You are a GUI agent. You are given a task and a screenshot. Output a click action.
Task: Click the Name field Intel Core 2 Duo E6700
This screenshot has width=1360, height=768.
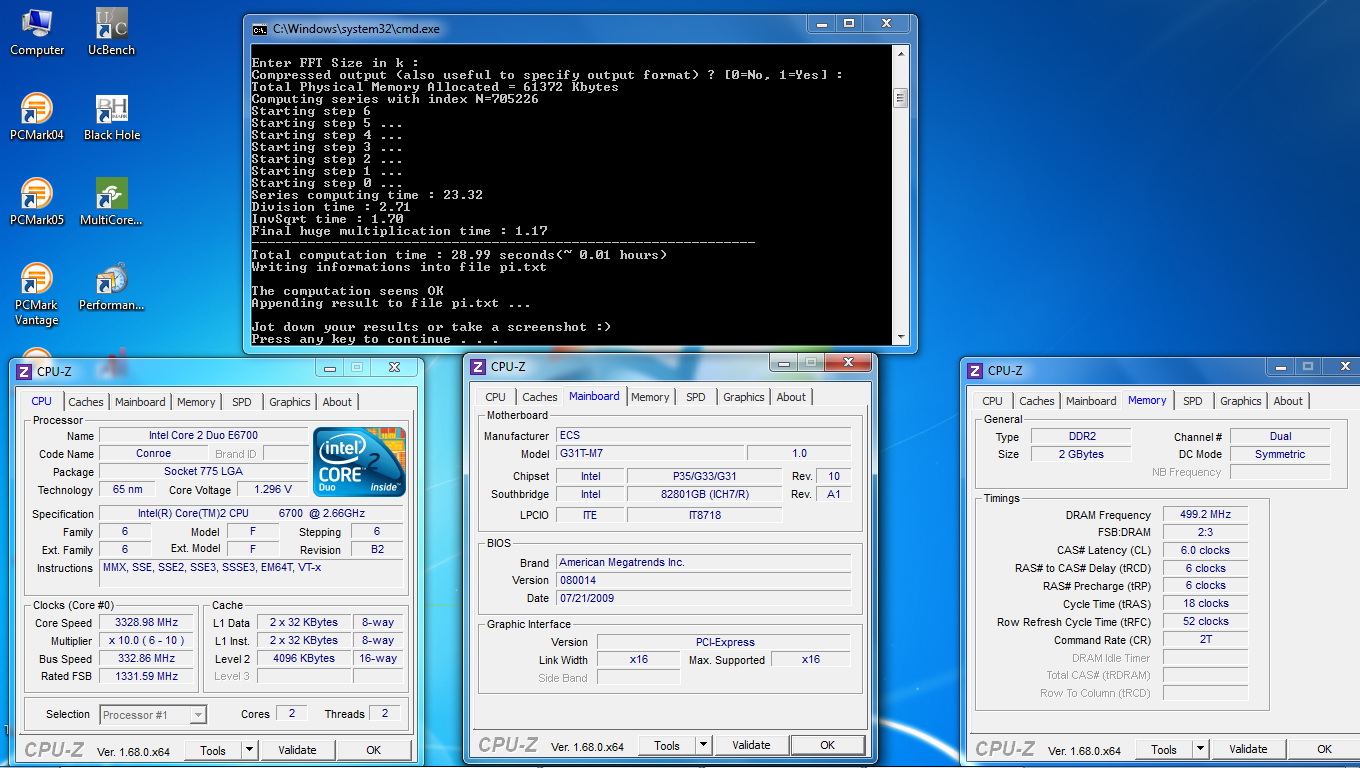(x=203, y=436)
